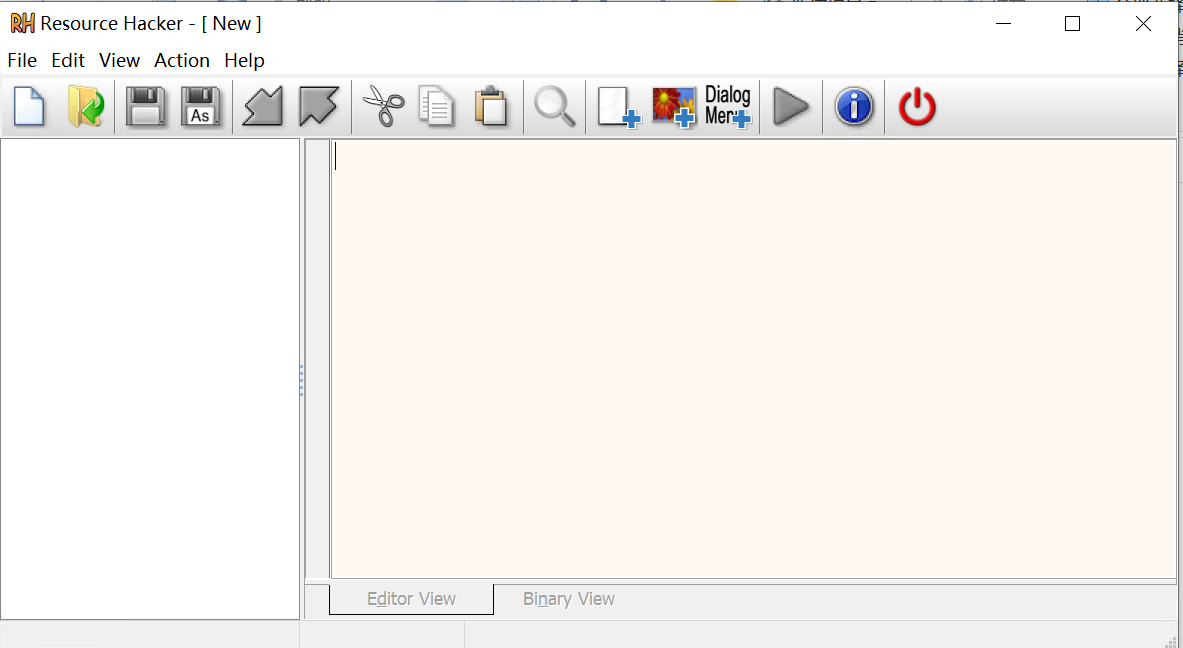Click the editor line-number gutter
The height and width of the screenshot is (648, 1183).
[318, 358]
